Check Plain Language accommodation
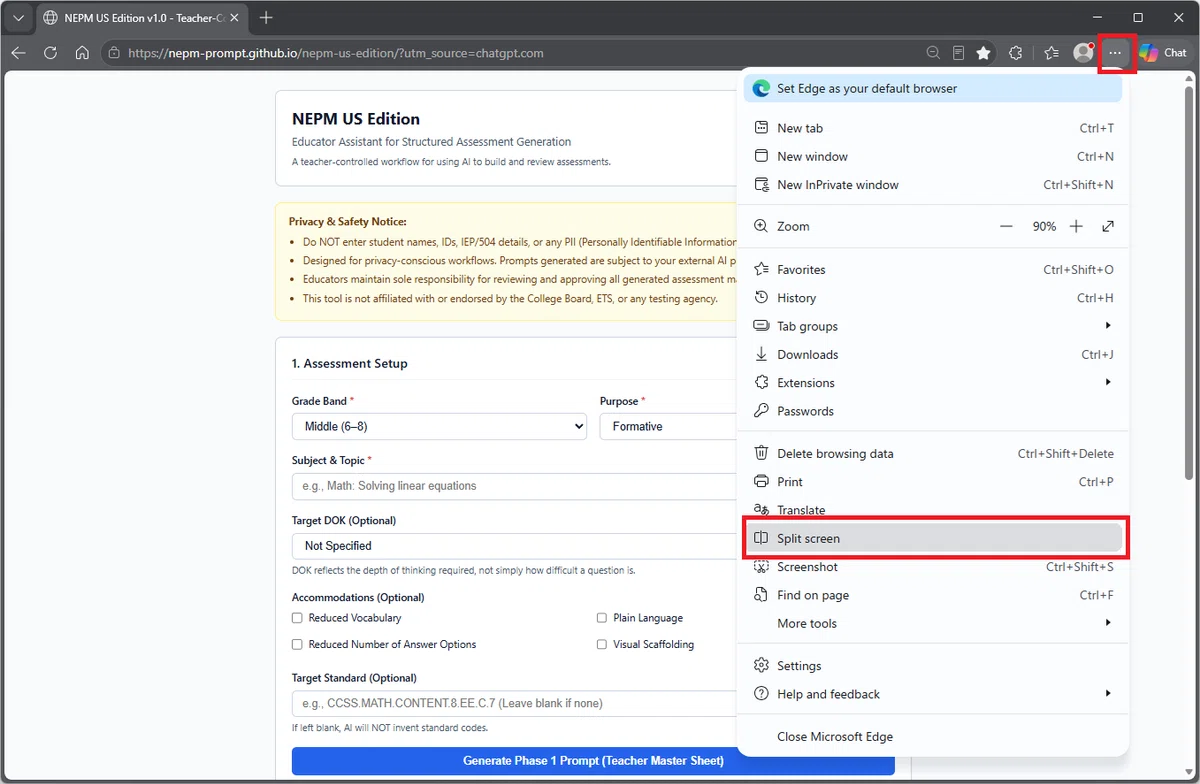1200x784 pixels. 602,618
